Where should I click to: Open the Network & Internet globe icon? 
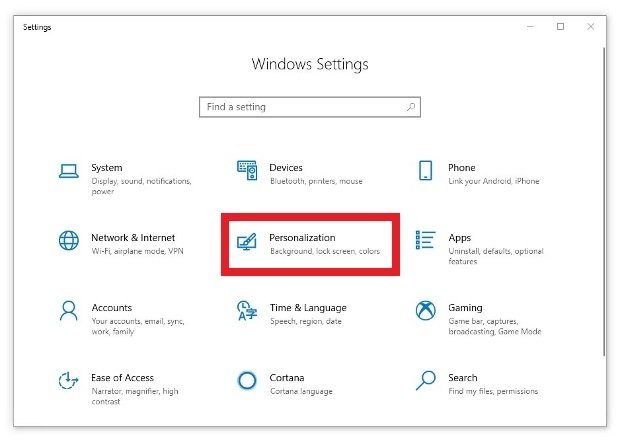click(x=69, y=240)
